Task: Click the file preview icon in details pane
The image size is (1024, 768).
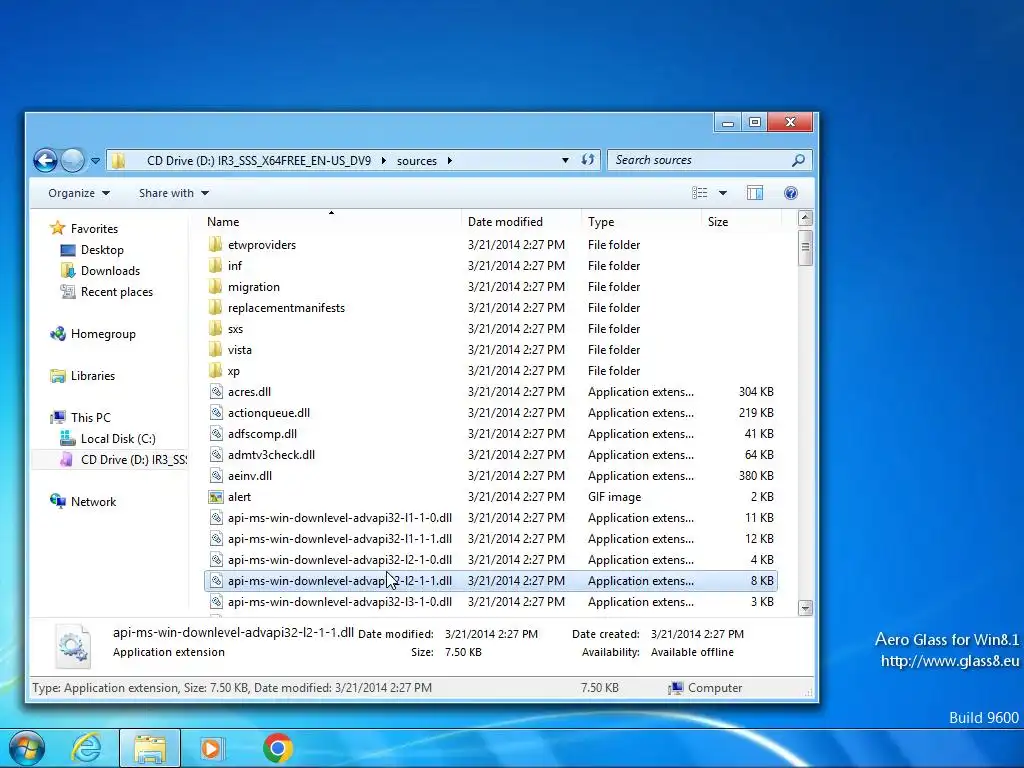Action: [x=72, y=646]
